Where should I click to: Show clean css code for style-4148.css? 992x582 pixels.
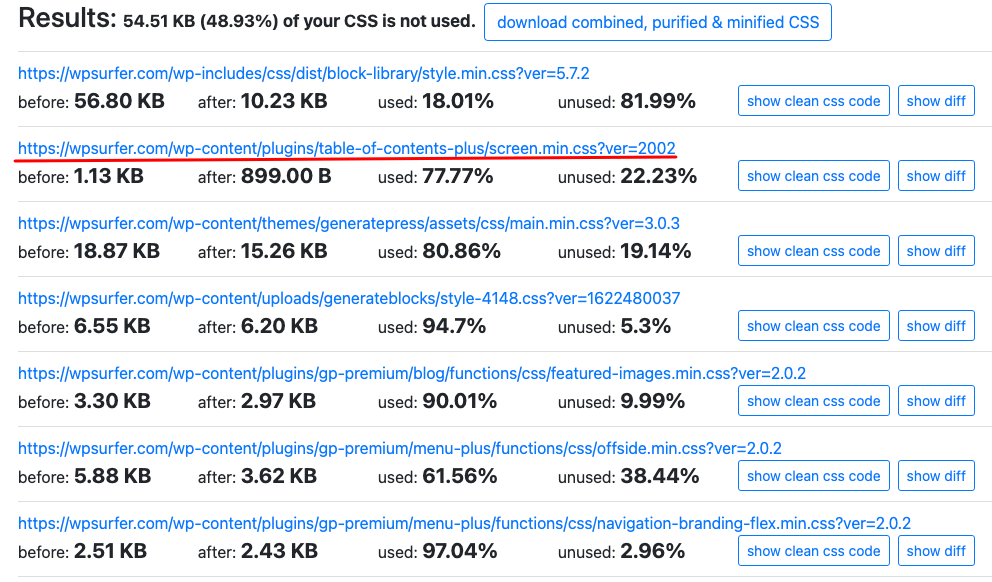(813, 326)
